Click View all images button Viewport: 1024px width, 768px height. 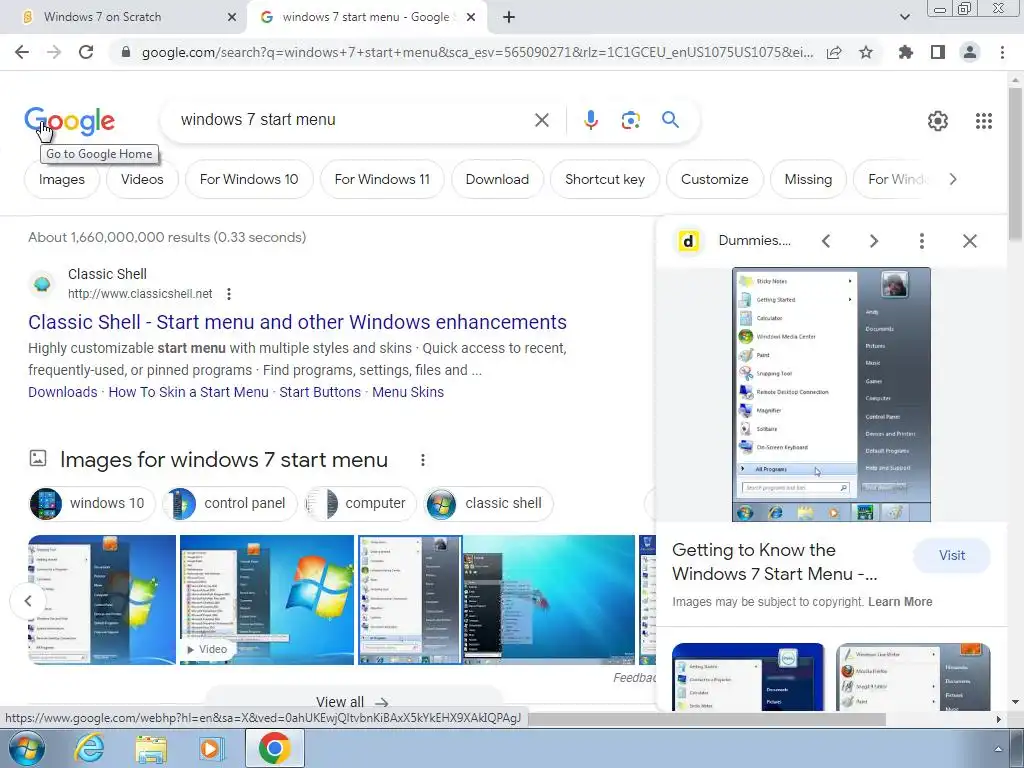pos(353,702)
